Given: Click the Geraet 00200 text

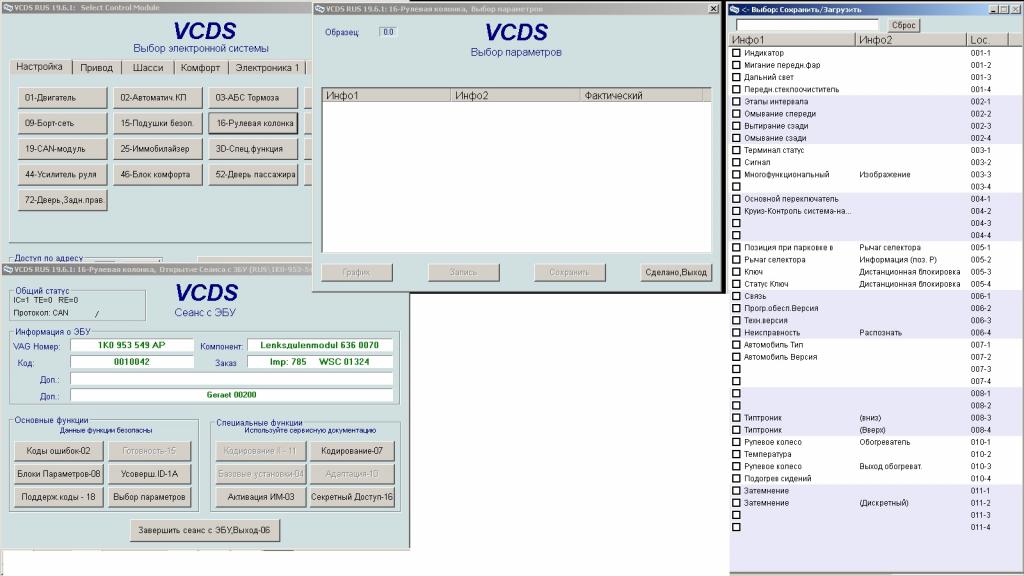Looking at the screenshot, I should coord(232,395).
